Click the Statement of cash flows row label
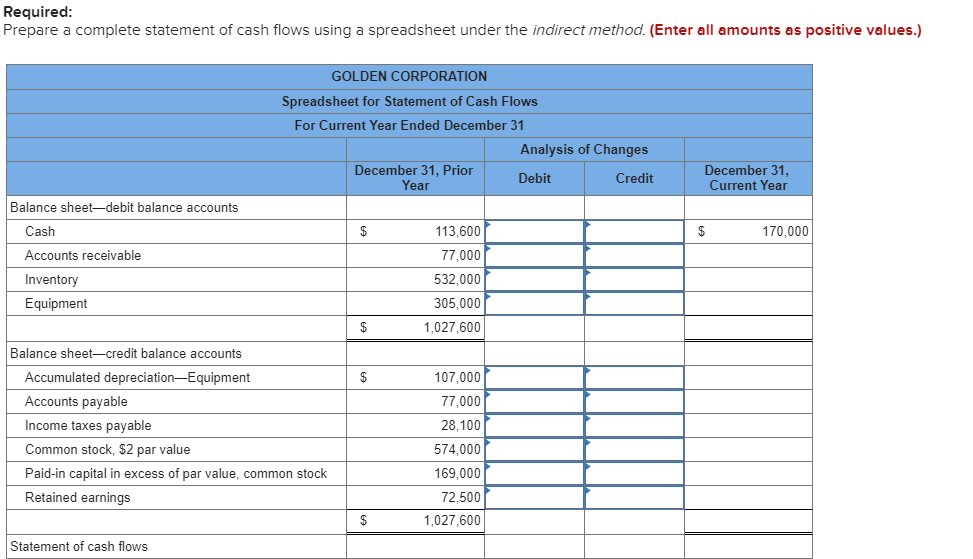Image resolution: width=973 pixels, height=559 pixels. point(79,547)
